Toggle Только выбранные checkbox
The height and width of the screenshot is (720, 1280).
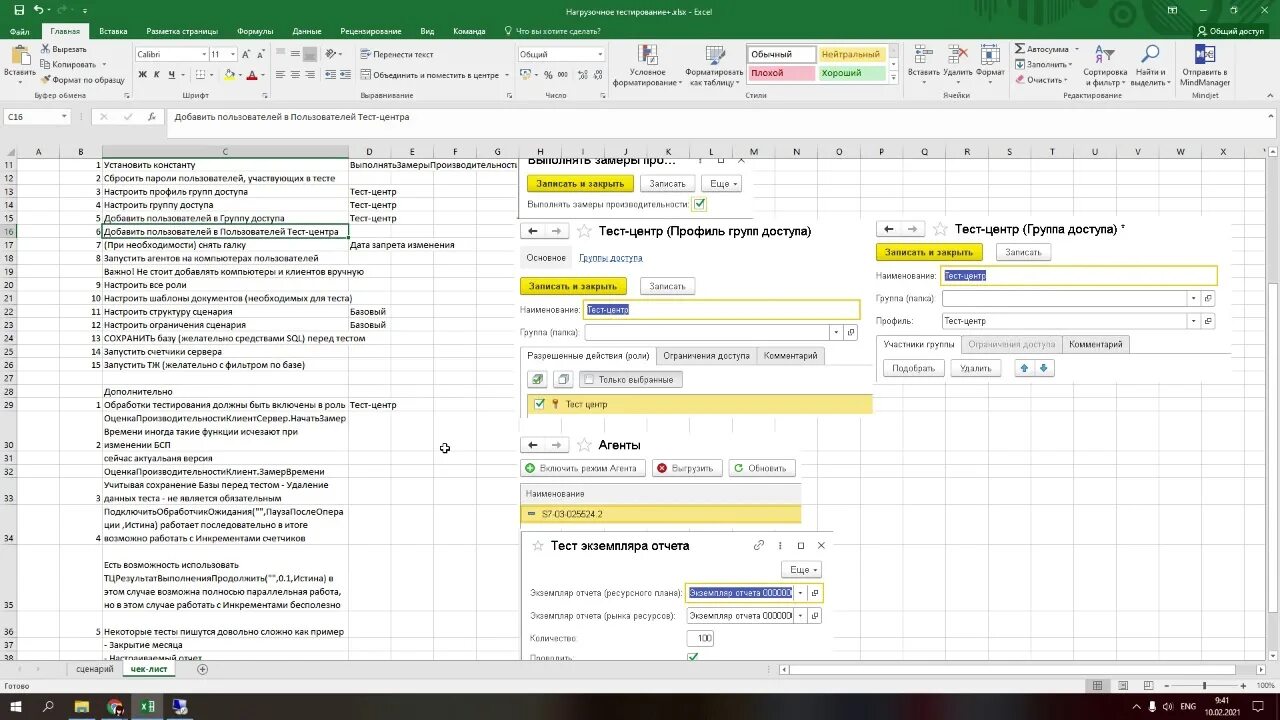point(588,379)
